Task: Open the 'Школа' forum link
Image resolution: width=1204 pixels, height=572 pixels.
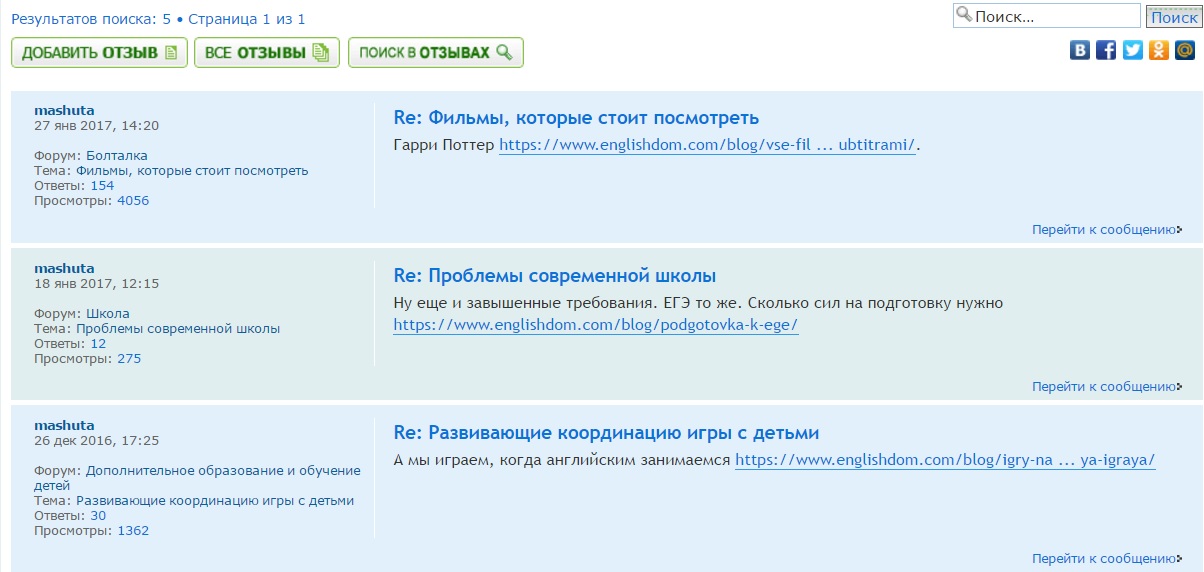Action: [x=108, y=313]
